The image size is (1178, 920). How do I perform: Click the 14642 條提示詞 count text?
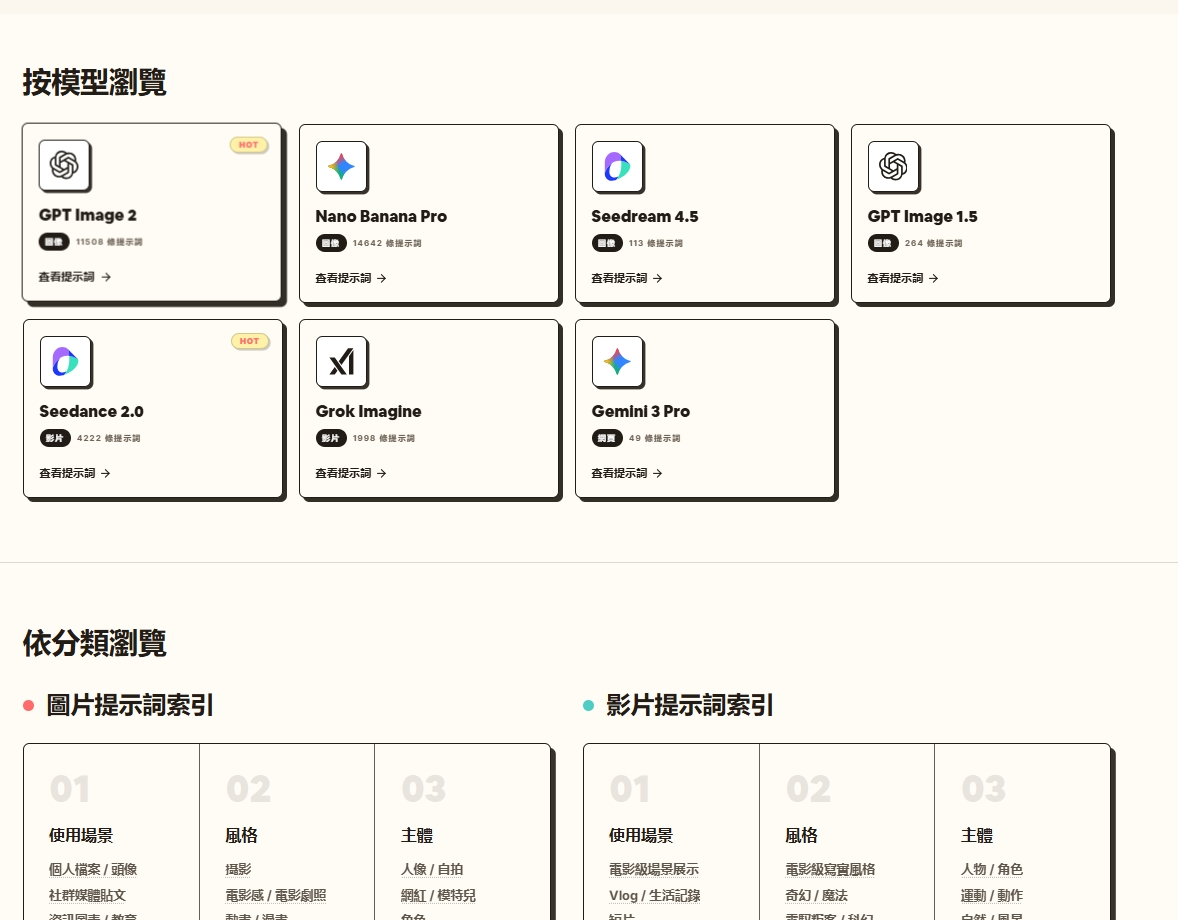click(387, 243)
